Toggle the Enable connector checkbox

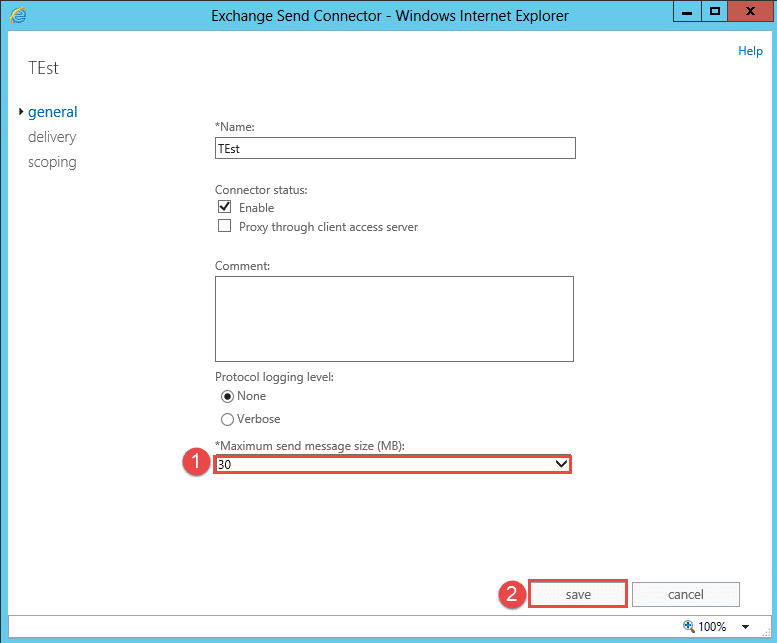click(x=224, y=207)
